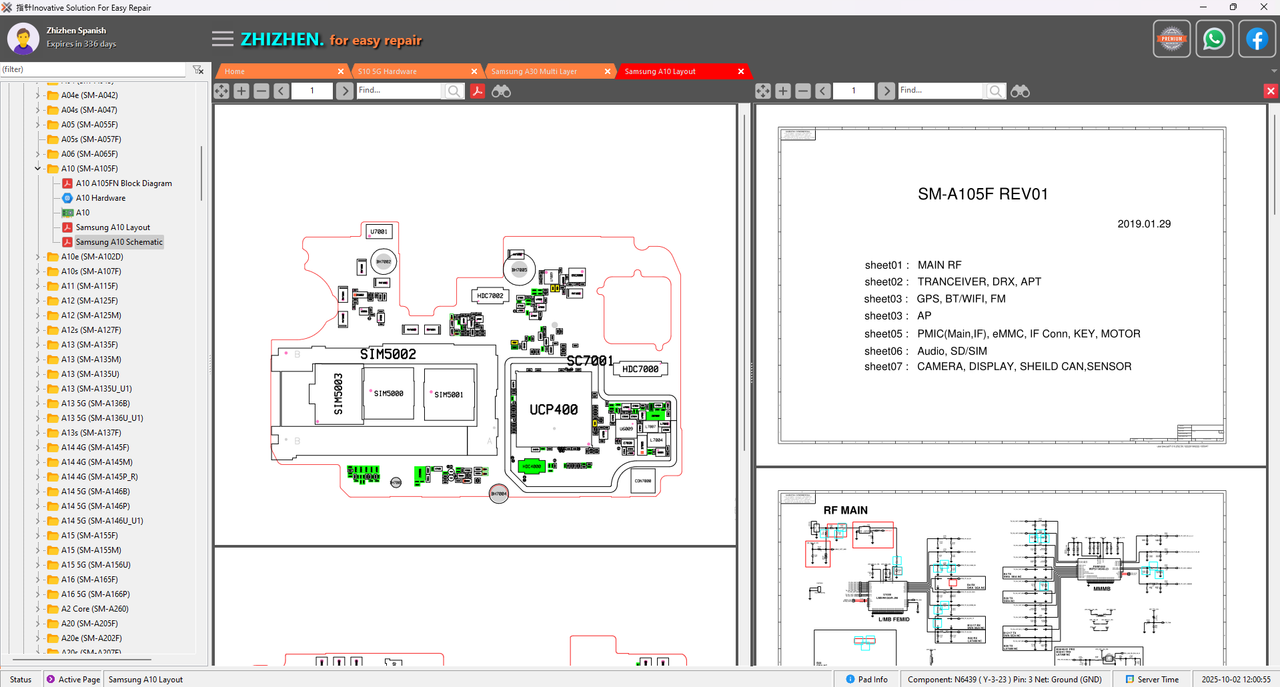Click the page number field in the left viewer

click(312, 91)
